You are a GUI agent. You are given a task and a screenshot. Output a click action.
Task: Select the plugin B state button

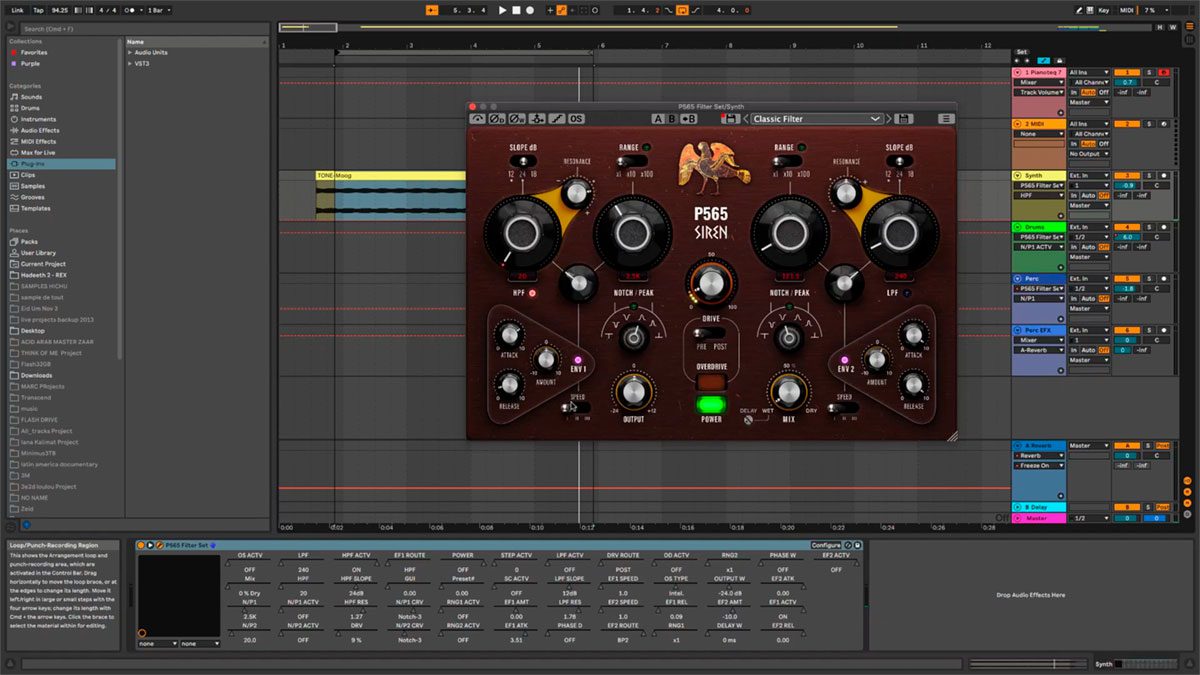tap(672, 119)
